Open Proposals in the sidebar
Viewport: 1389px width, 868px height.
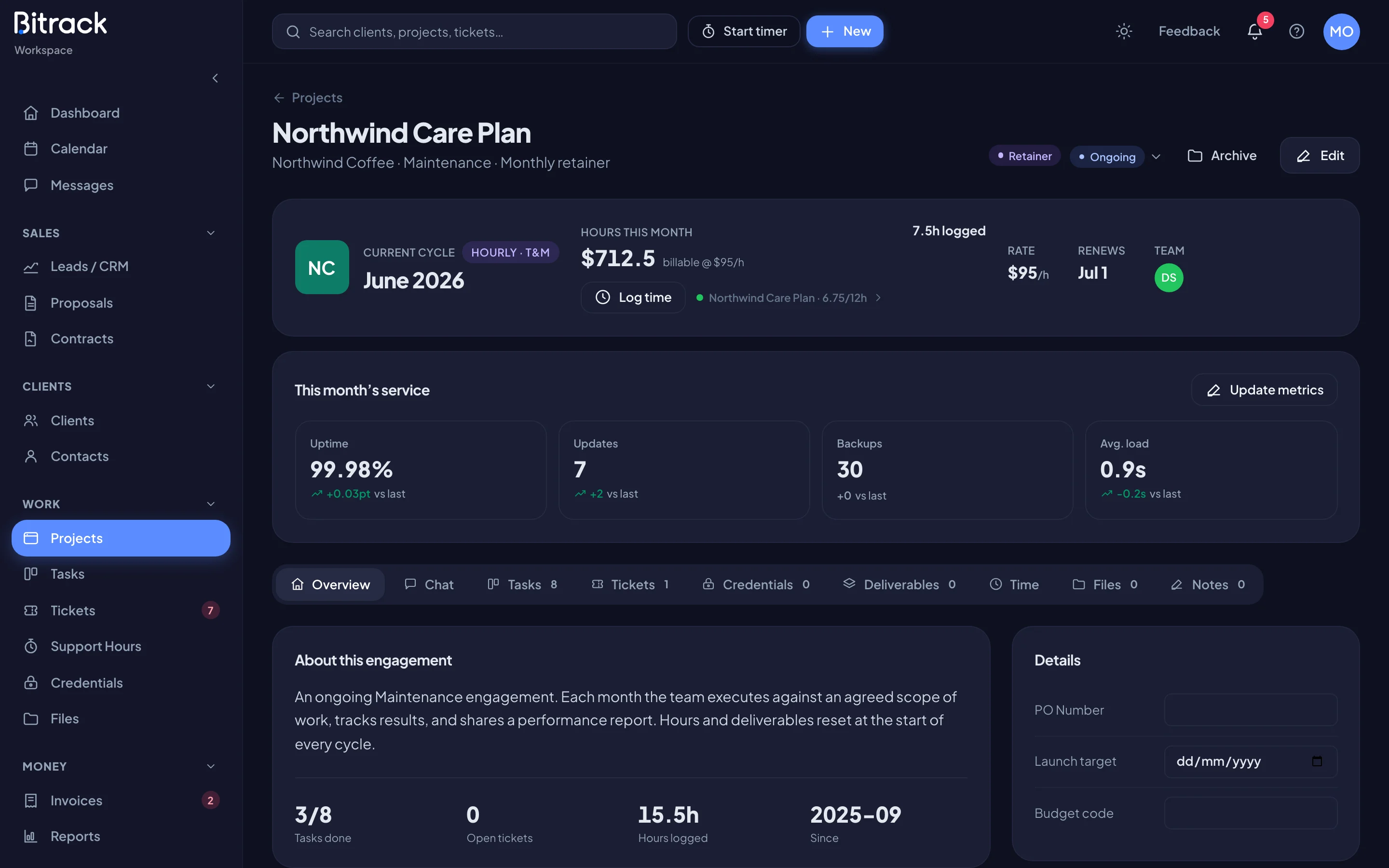tap(121, 303)
